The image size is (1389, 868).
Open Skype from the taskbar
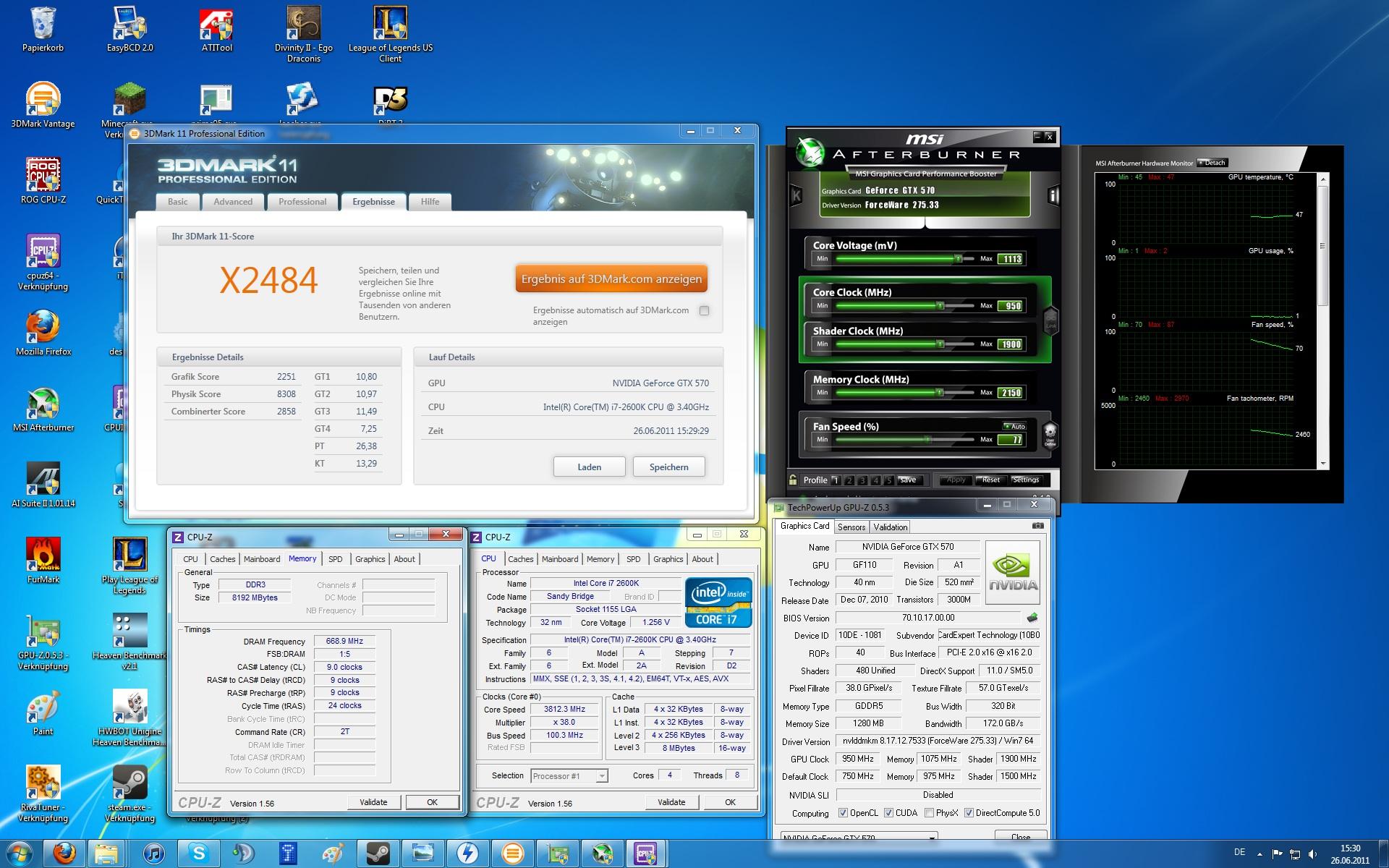tap(199, 854)
